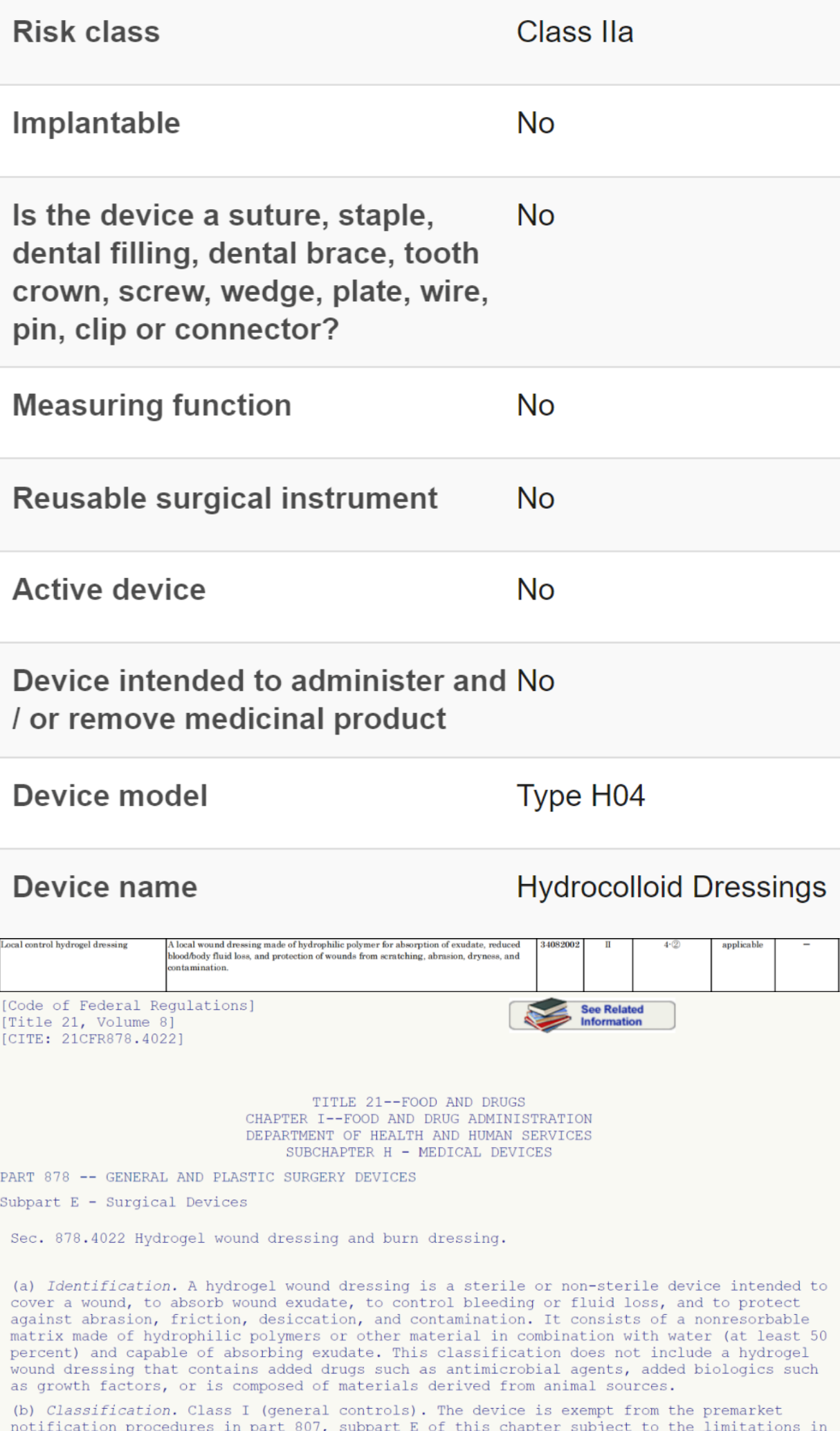Select the Reusable surgical instrument label
The height and width of the screenshot is (1431, 840).
226,498
